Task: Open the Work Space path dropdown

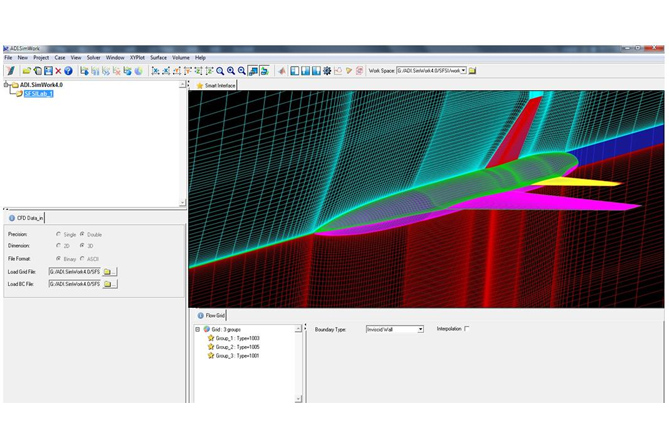Action: 463,71
